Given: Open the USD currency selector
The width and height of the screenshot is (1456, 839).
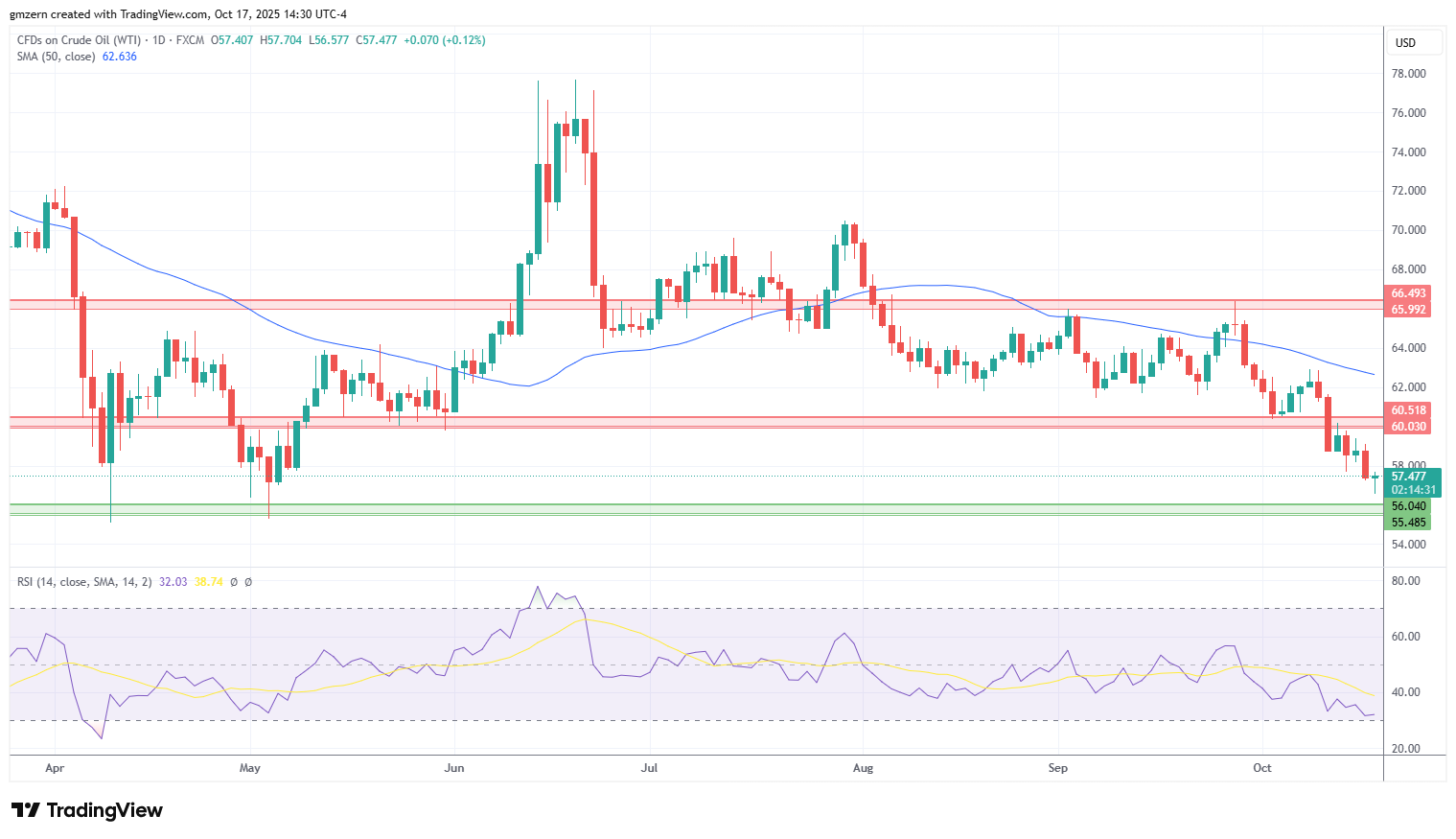Looking at the screenshot, I should pyautogui.click(x=1415, y=42).
